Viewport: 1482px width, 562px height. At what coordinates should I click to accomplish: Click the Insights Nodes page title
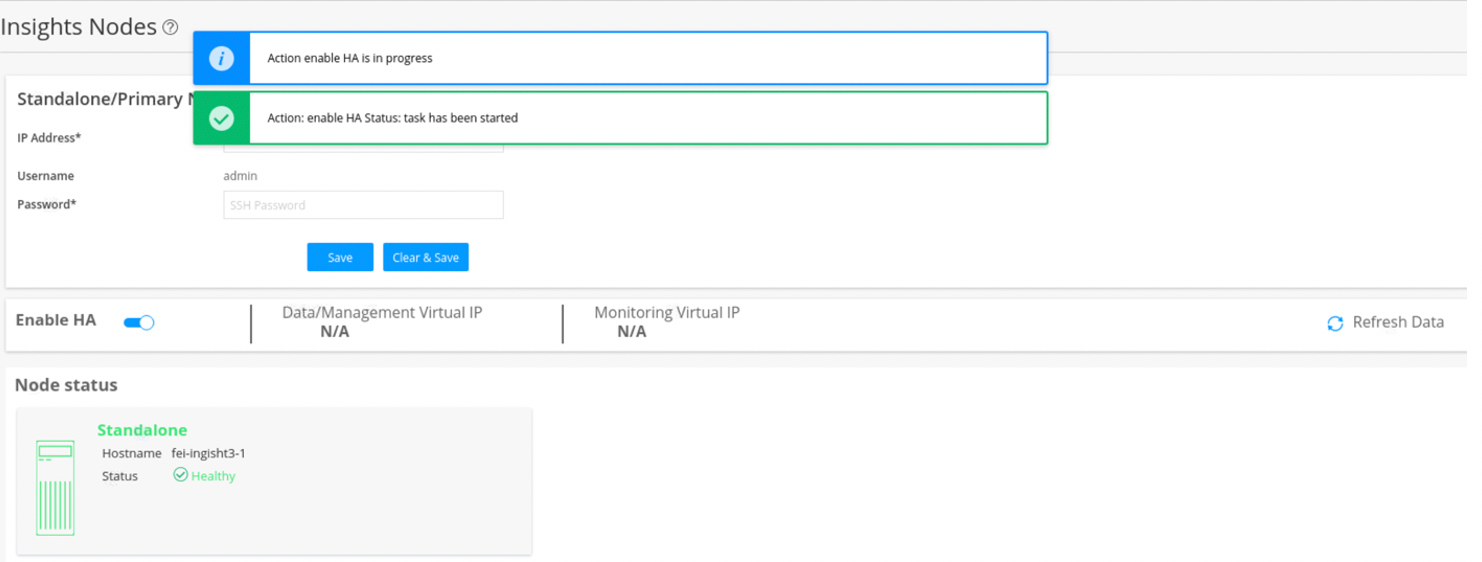(x=79, y=27)
